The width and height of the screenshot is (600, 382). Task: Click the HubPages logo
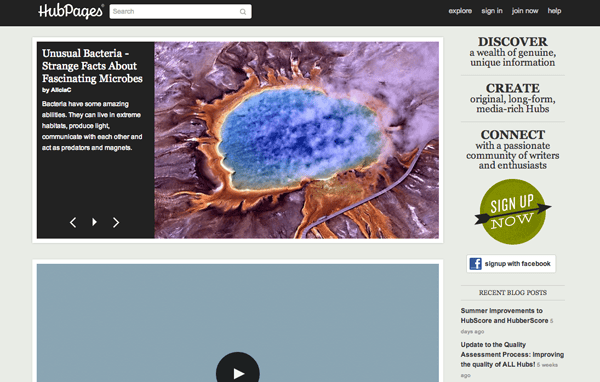click(71, 11)
